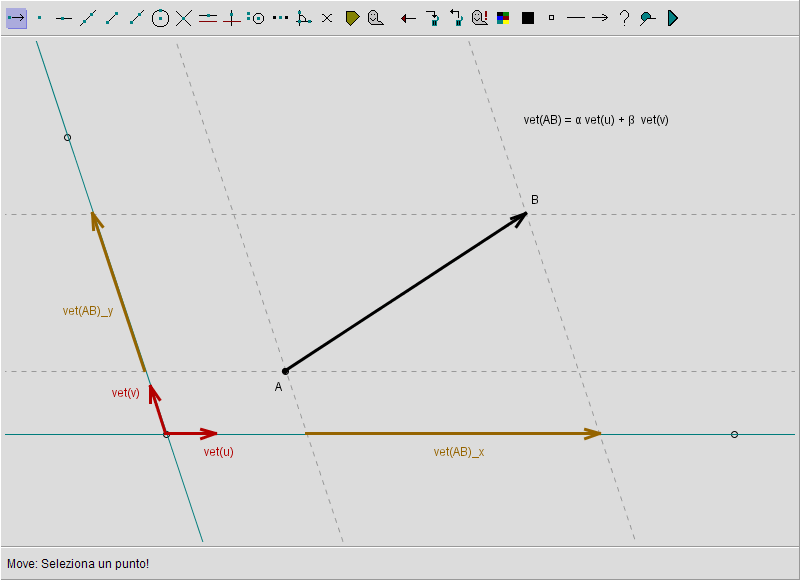Click the vet(AB)_y label
The image size is (800, 580).
(x=88, y=311)
